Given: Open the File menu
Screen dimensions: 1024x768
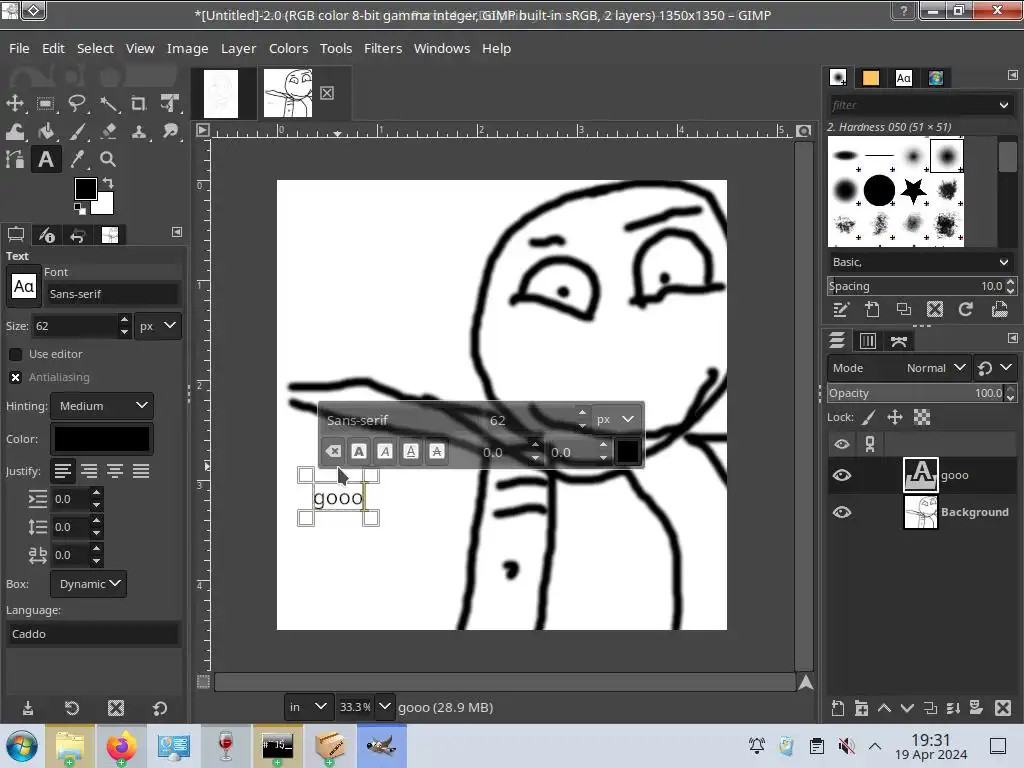Looking at the screenshot, I should 19,48.
